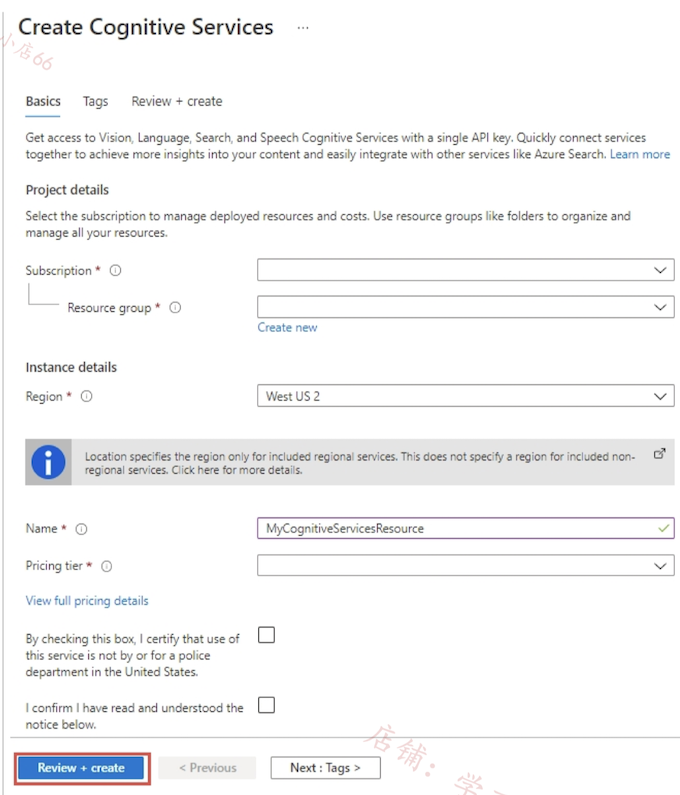The width and height of the screenshot is (680, 795).
Task: Open the Pricing tier dropdown
Action: pyautogui.click(x=466, y=565)
